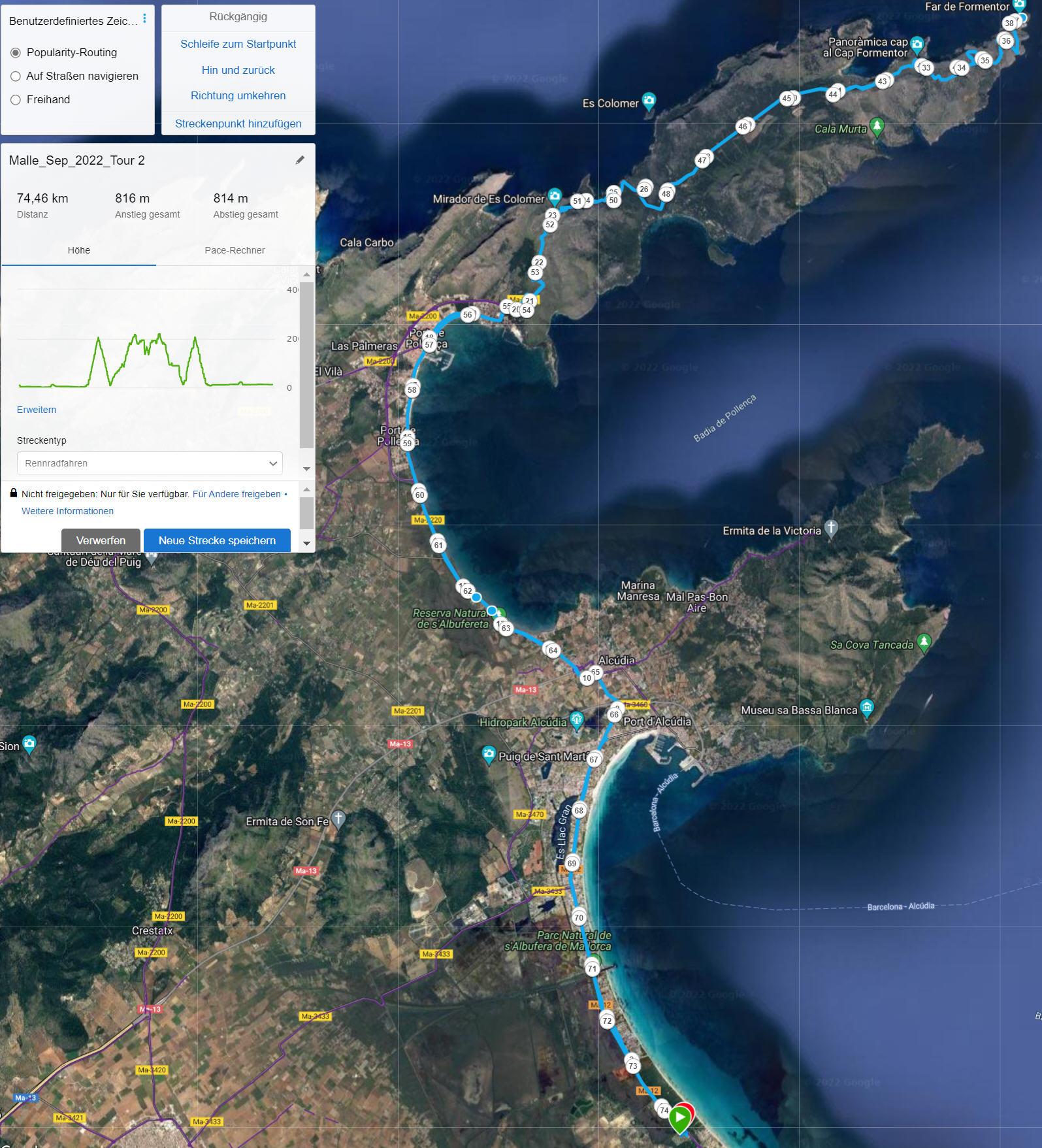
Task: Select Freihand drawing mode
Action: coord(16,100)
